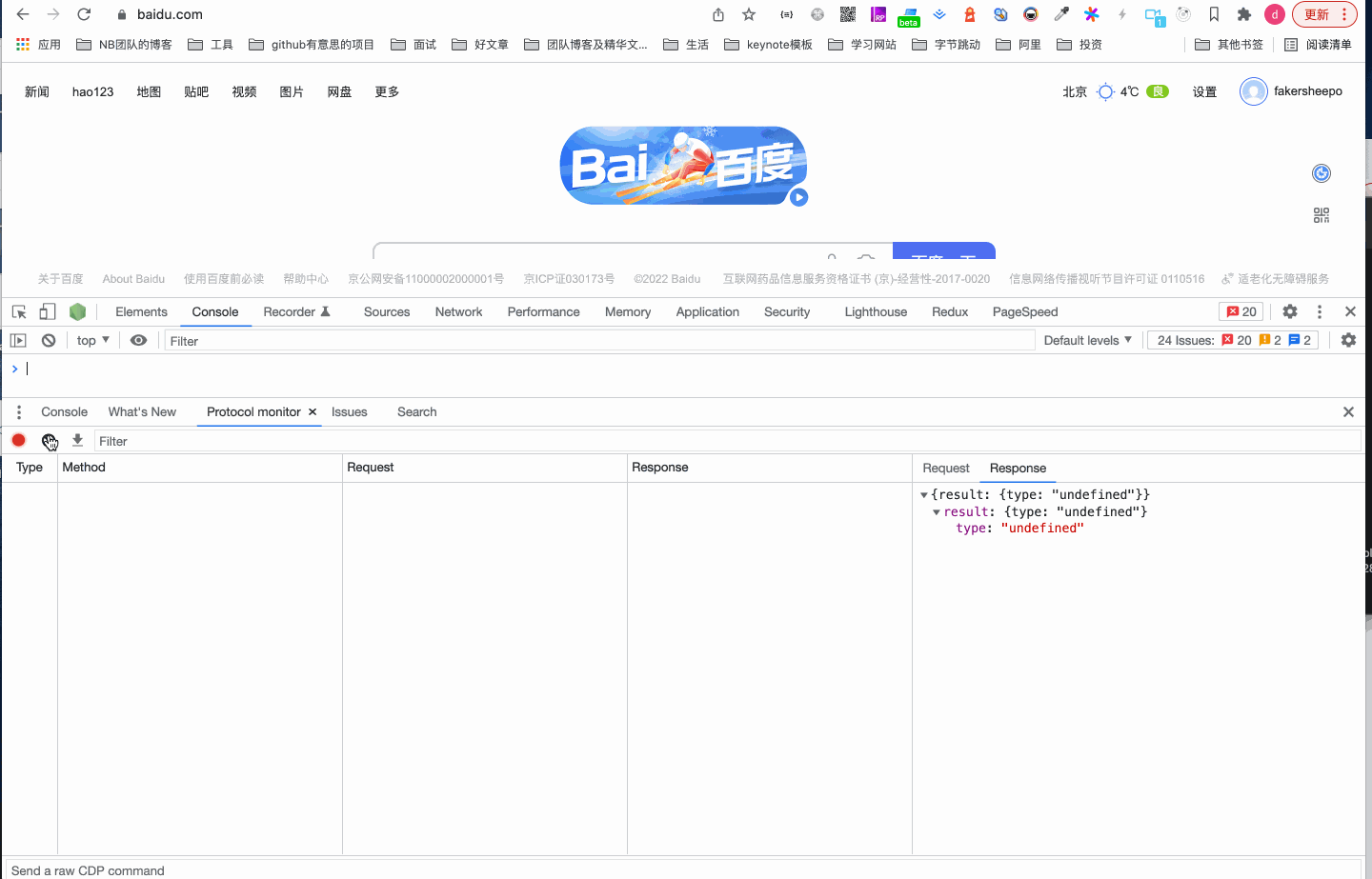Activate the inspect element picker

19,311
